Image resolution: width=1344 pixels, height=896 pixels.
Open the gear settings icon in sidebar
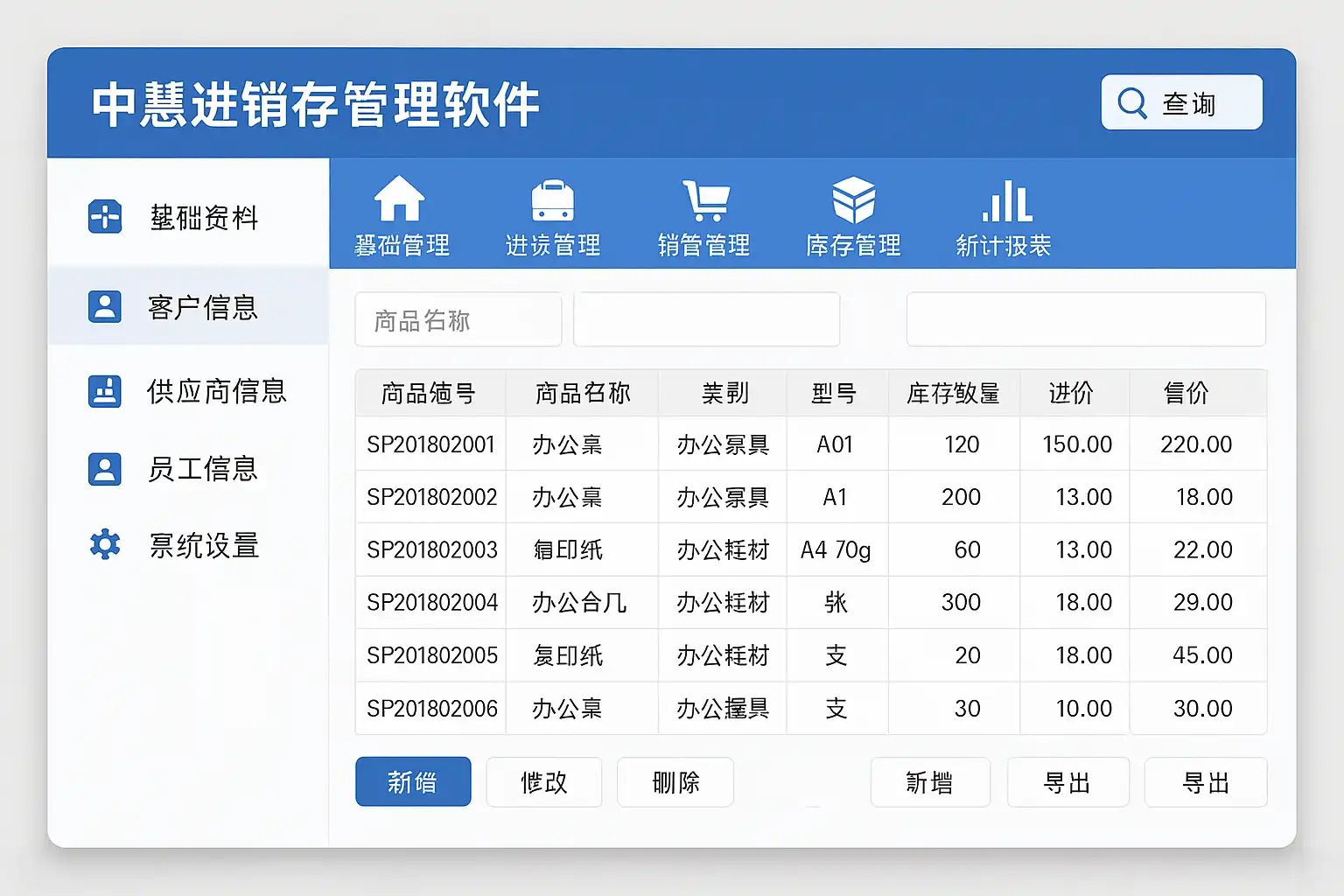(x=105, y=544)
